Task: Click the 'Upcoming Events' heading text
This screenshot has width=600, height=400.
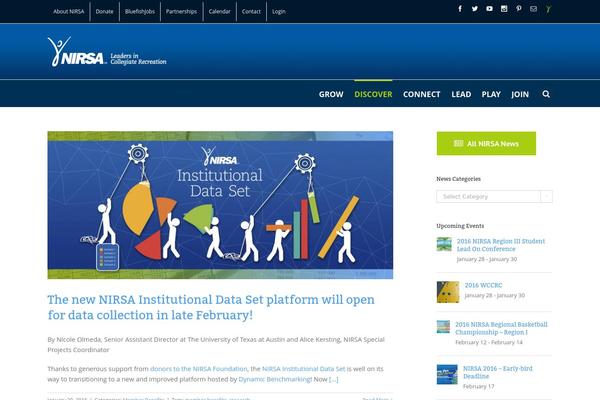Action: click(460, 226)
